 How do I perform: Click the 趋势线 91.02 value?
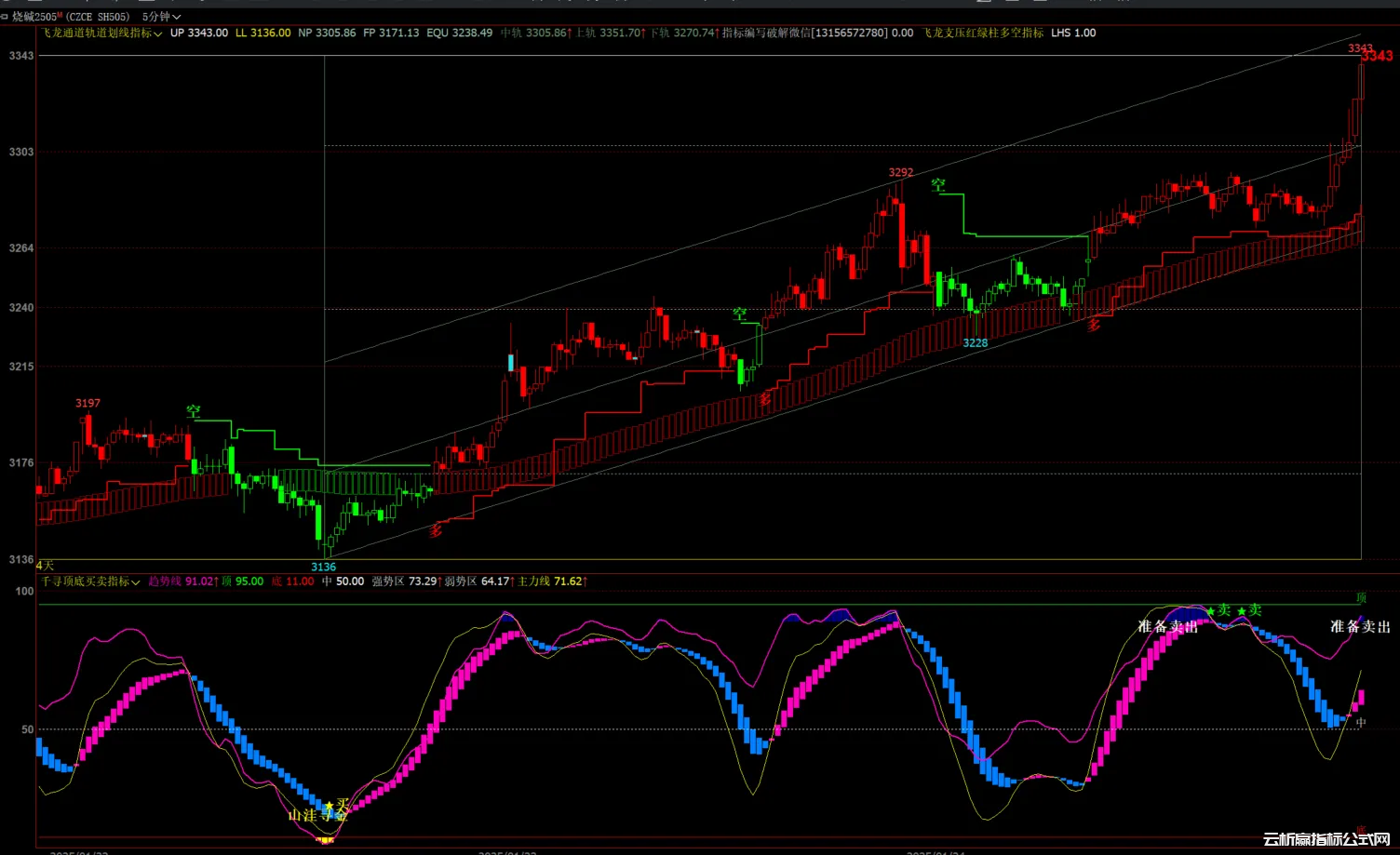(182, 581)
